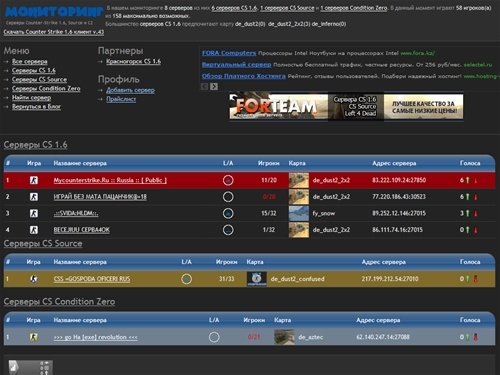Click the CS Source game icon for GOSPODA OFICERI
This screenshot has width=500, height=375.
34,279
